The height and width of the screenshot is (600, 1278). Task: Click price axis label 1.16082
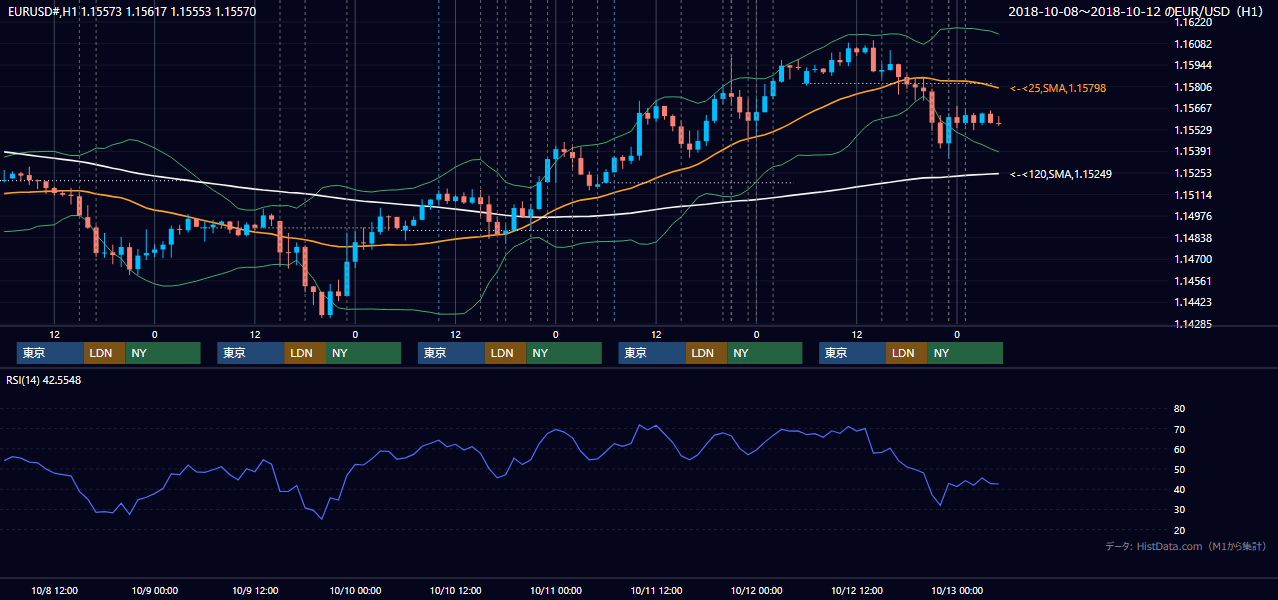(1193, 44)
